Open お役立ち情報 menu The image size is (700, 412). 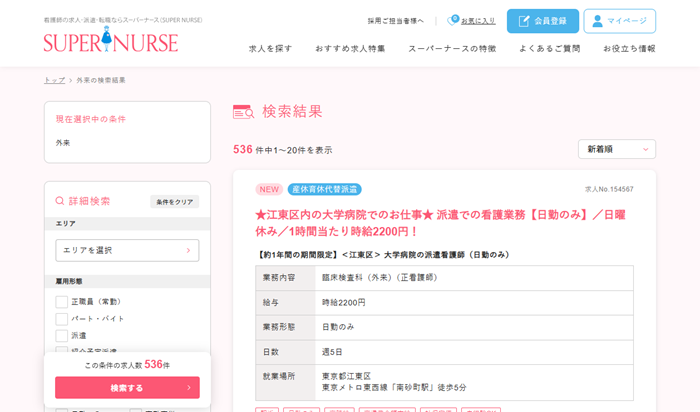(629, 49)
